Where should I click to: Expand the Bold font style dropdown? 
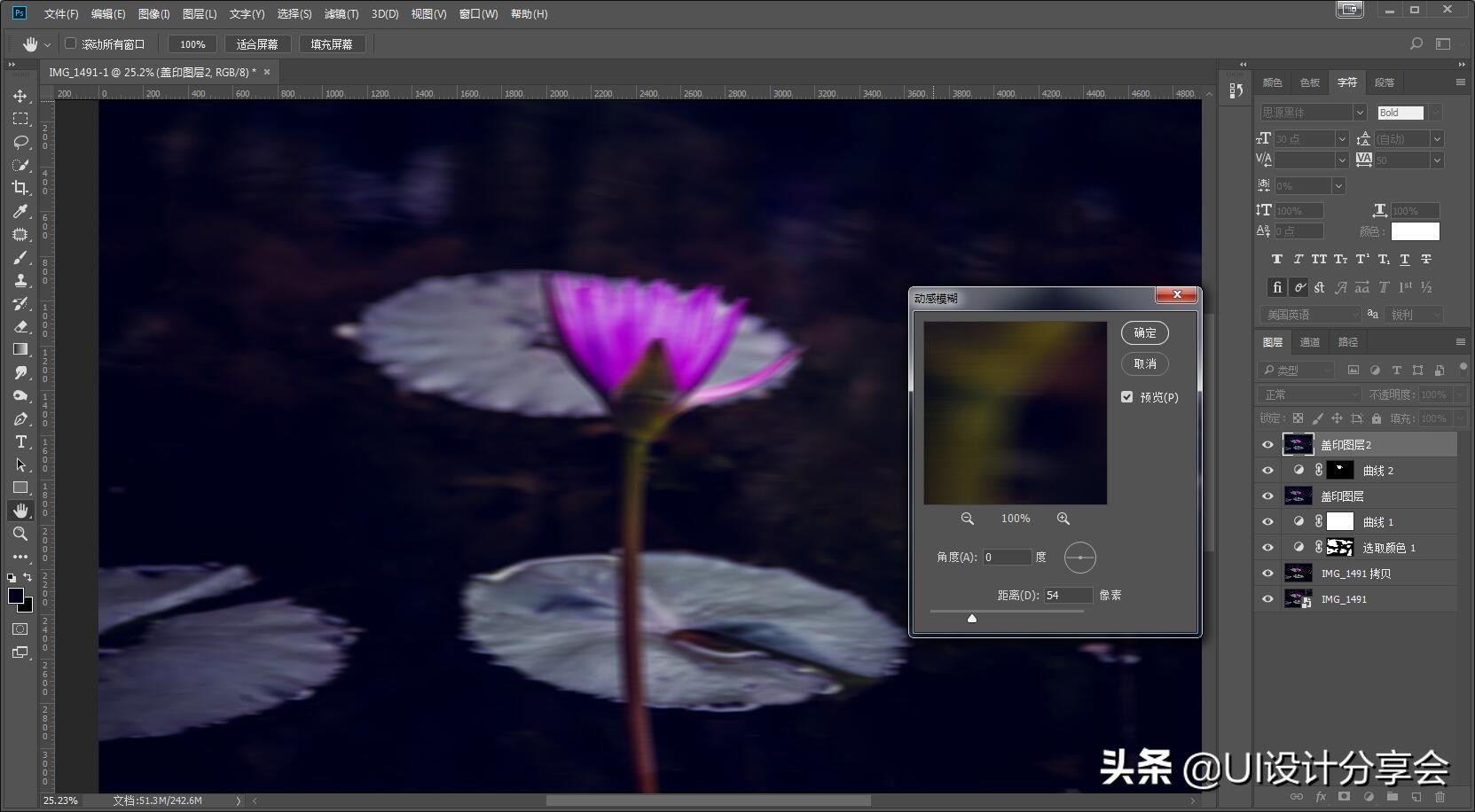[x=1435, y=113]
